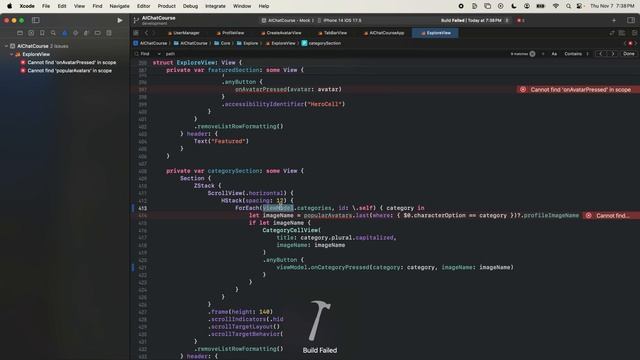The width and height of the screenshot is (640, 360).
Task: Open the macOS Spotlight search icon
Action: click(568, 6)
